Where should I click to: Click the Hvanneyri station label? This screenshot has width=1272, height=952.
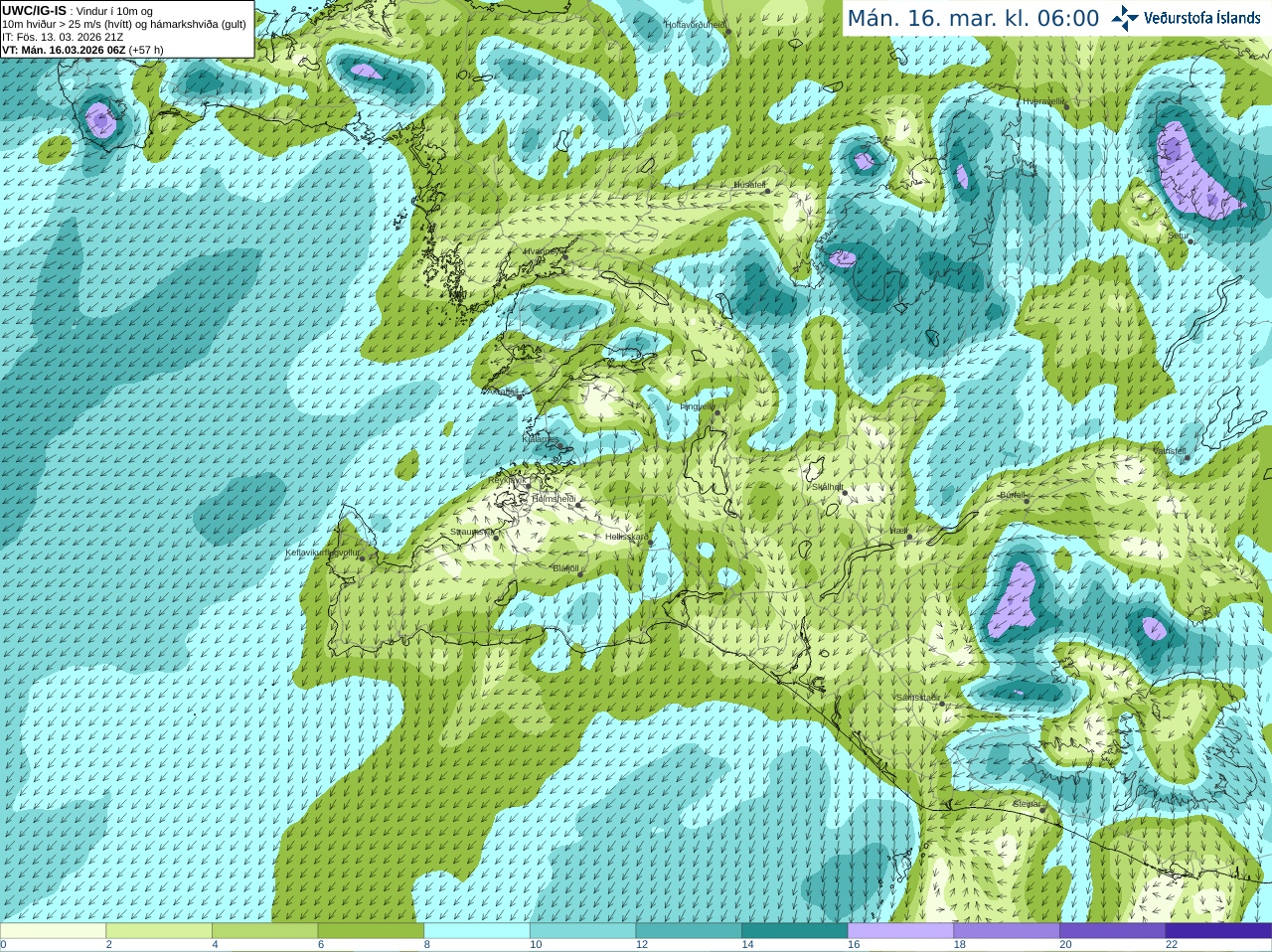(x=544, y=251)
